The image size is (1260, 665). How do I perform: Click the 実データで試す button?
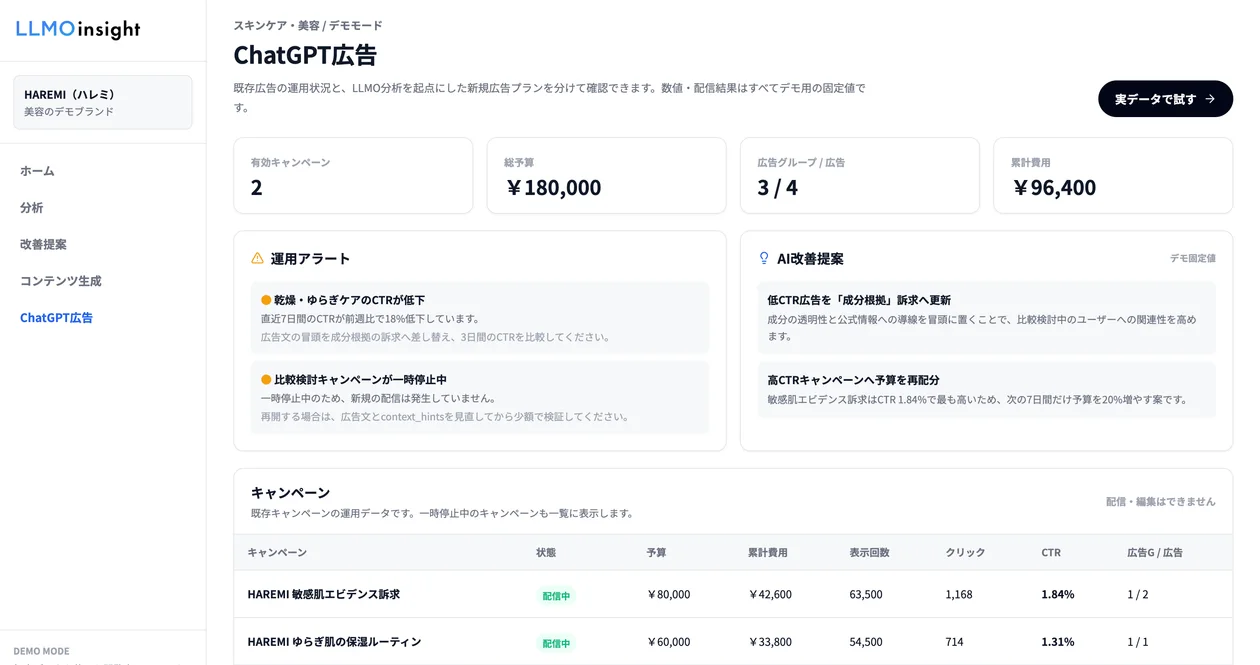coord(1165,99)
